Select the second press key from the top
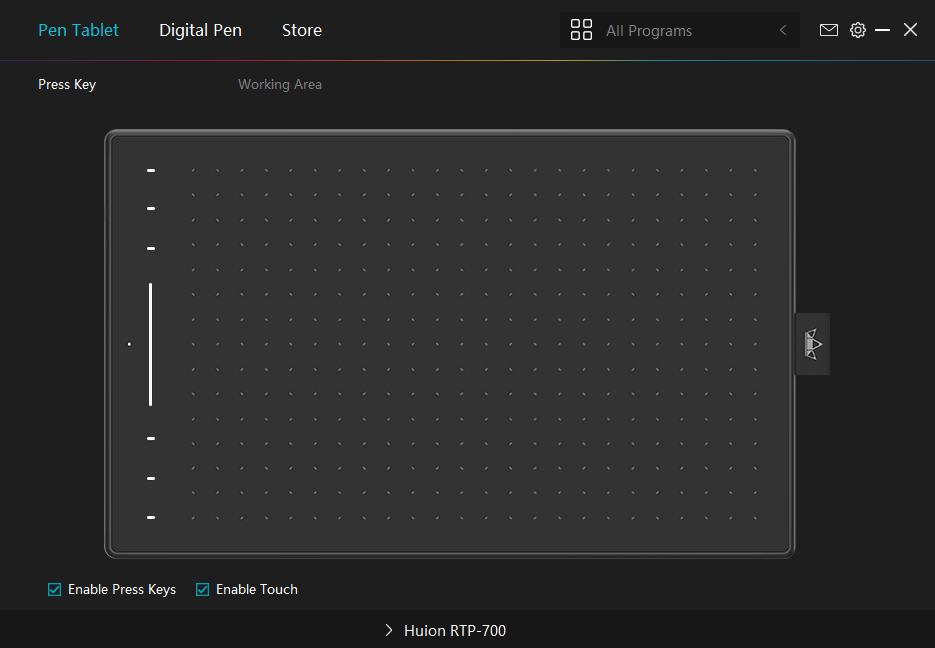 click(x=151, y=209)
